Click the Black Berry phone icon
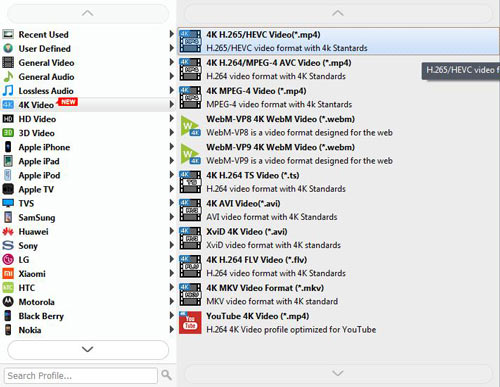The image size is (500, 387). coord(8,316)
